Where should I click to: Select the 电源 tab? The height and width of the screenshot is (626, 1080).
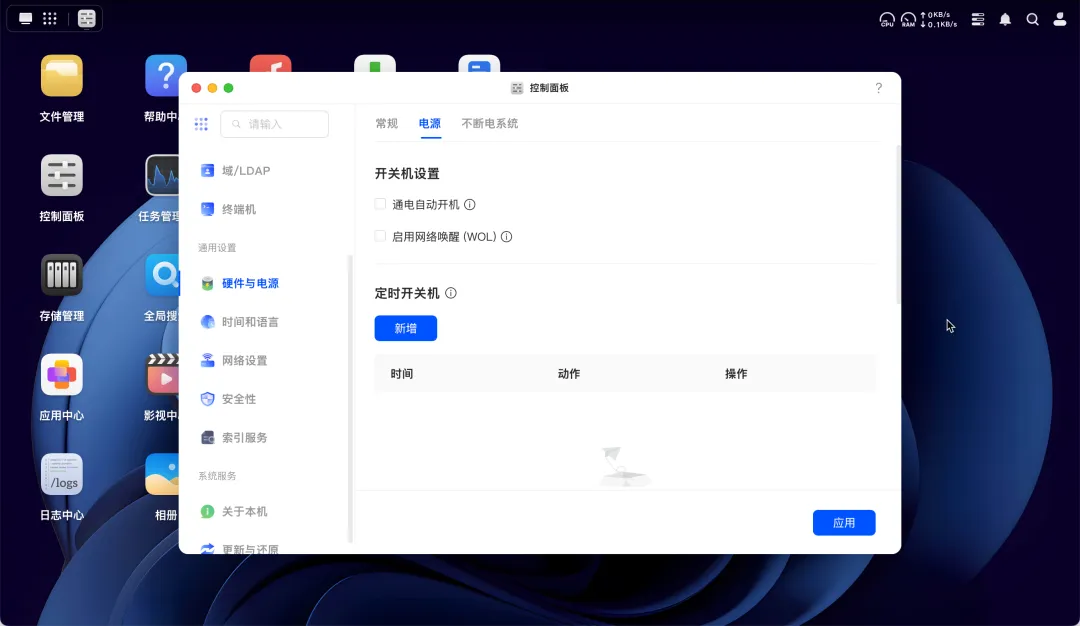(x=430, y=124)
